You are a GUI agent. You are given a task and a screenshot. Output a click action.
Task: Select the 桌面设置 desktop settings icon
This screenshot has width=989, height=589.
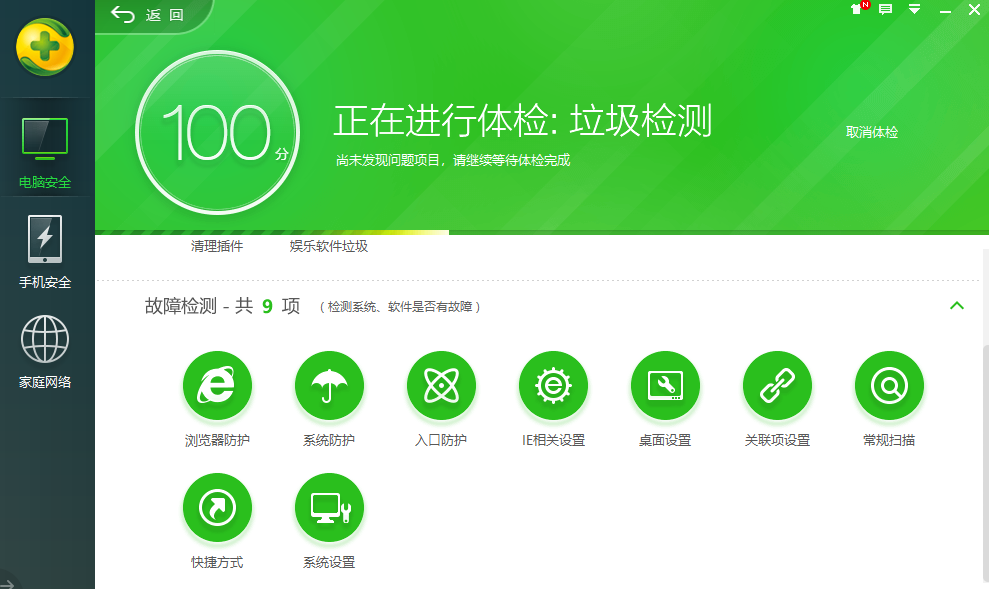pos(665,385)
